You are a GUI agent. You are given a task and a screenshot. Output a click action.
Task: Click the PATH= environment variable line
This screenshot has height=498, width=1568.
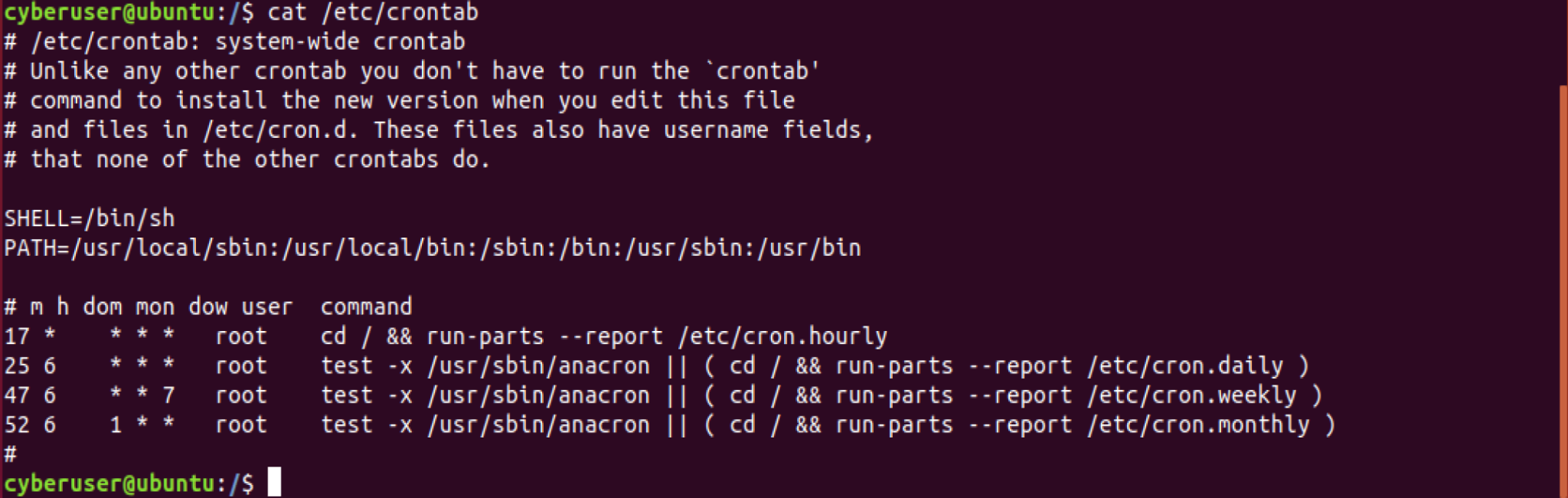pyautogui.click(x=433, y=248)
